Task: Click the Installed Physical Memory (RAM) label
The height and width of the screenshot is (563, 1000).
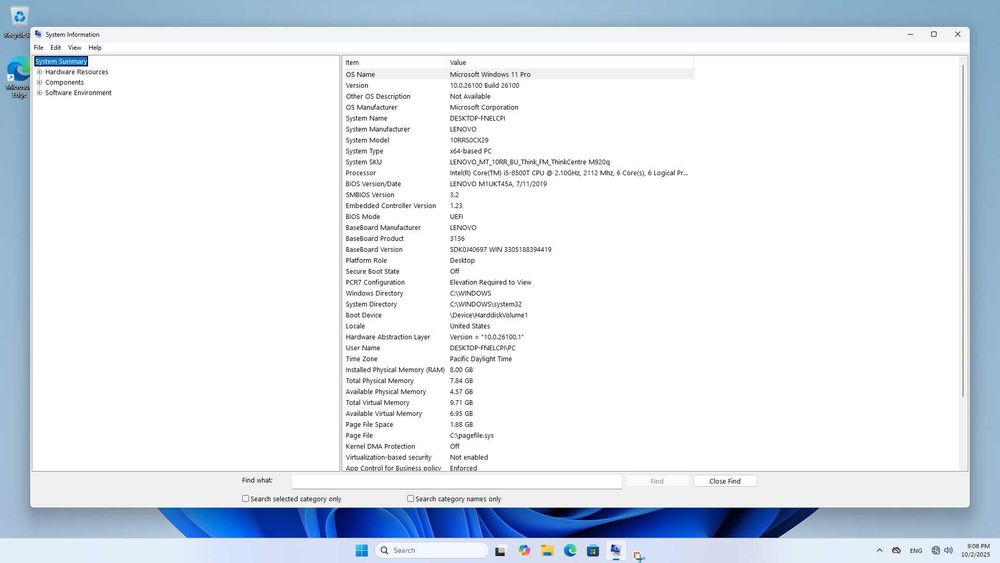Action: tap(395, 370)
